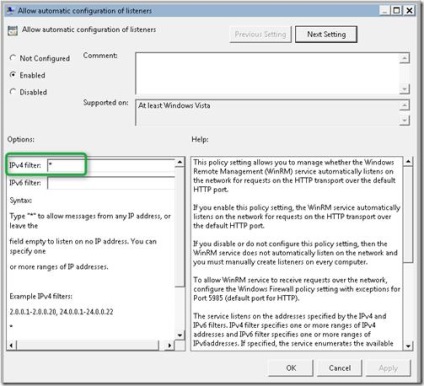This screenshot has width=424, height=386.
Task: Click the Comment box scroll down arrow
Action: point(404,89)
